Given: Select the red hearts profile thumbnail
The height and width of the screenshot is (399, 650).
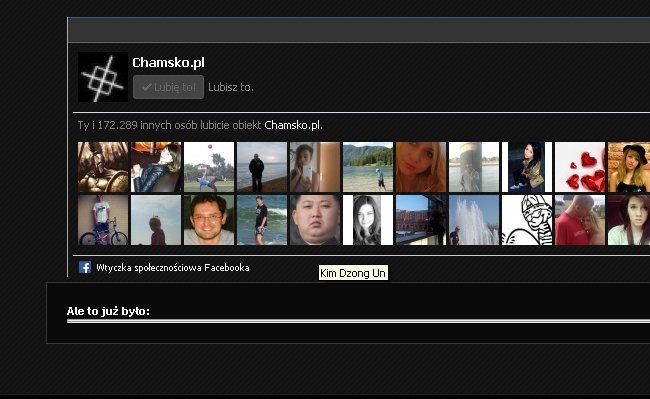Looking at the screenshot, I should coord(580,167).
